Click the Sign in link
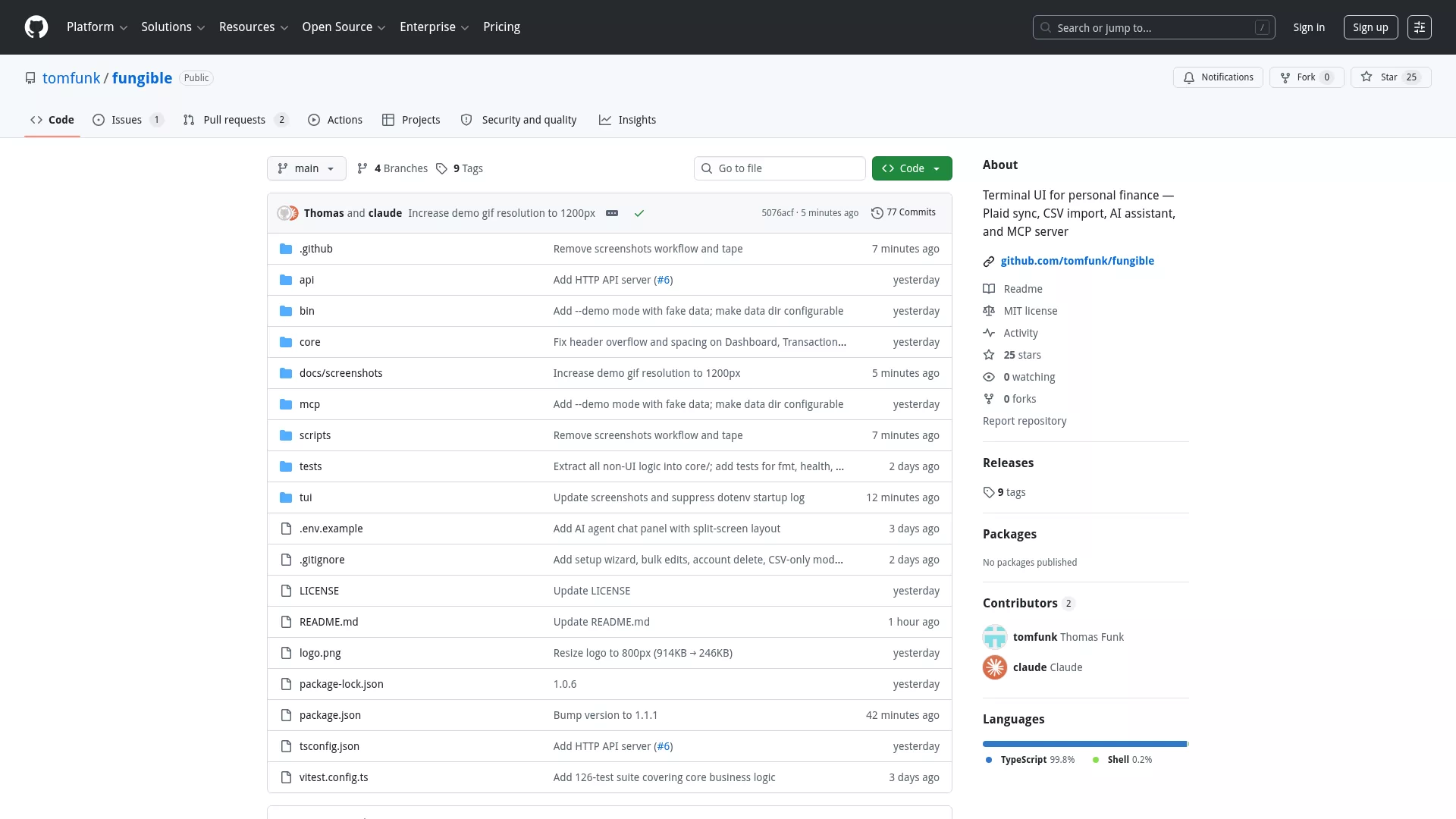The width and height of the screenshot is (1456, 819). coord(1309,27)
